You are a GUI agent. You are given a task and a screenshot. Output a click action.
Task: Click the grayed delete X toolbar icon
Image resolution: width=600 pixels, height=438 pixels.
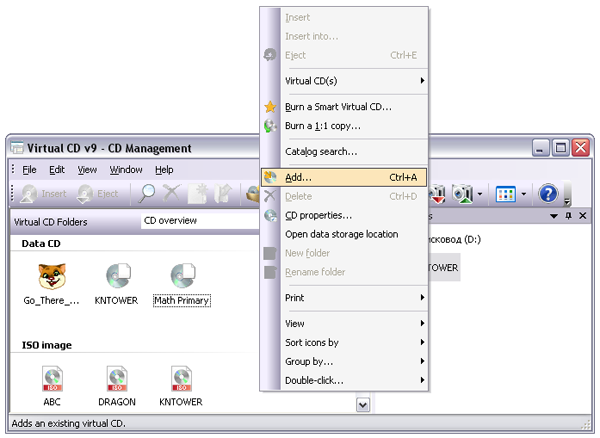pyautogui.click(x=171, y=193)
